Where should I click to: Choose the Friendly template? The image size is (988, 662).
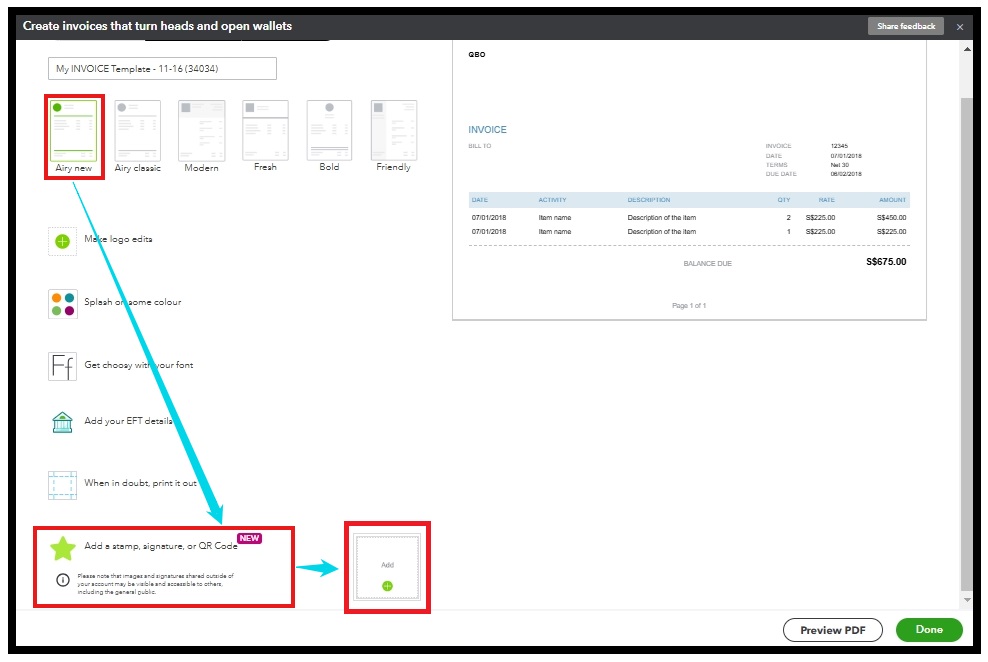point(392,125)
